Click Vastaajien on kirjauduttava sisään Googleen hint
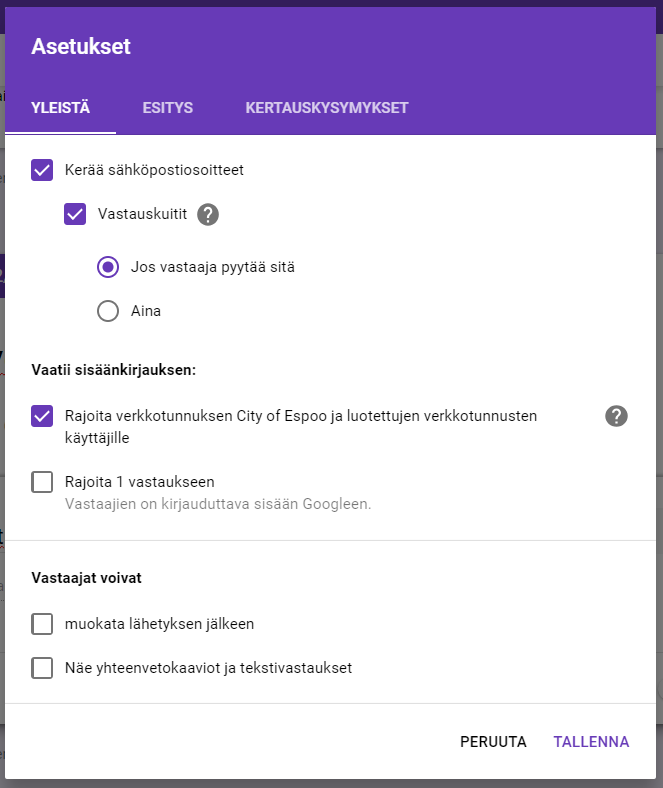 pos(218,504)
